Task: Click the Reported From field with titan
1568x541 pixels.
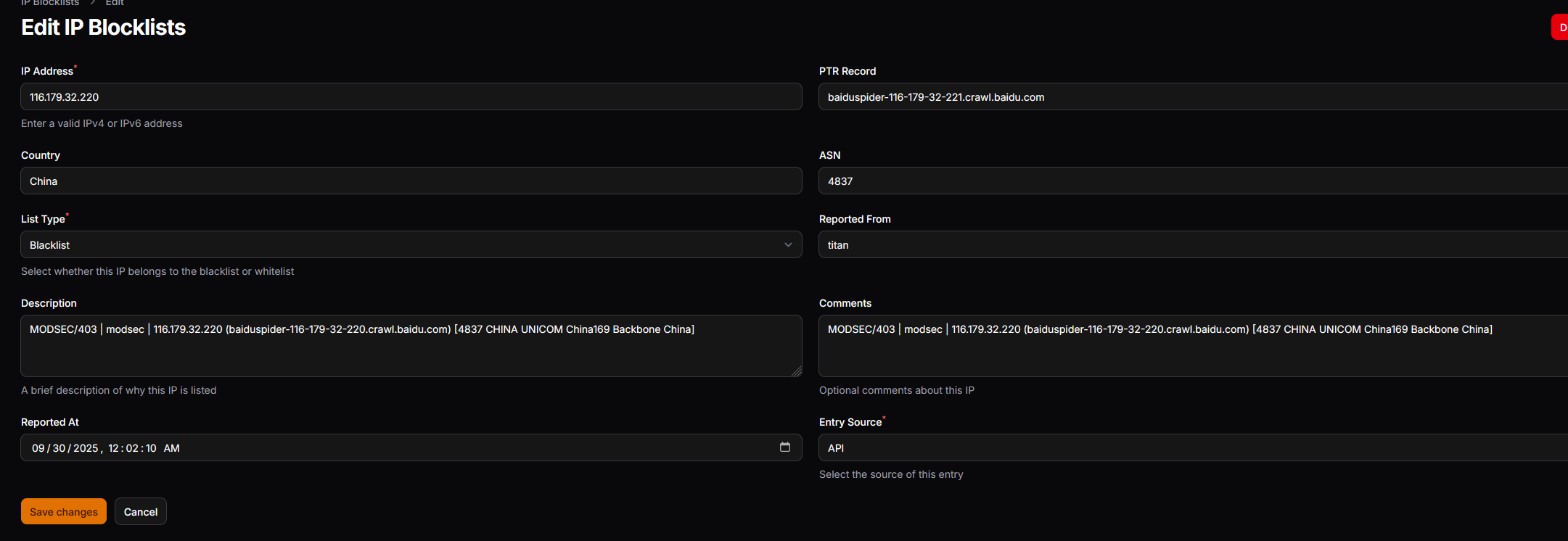Action: [1190, 245]
